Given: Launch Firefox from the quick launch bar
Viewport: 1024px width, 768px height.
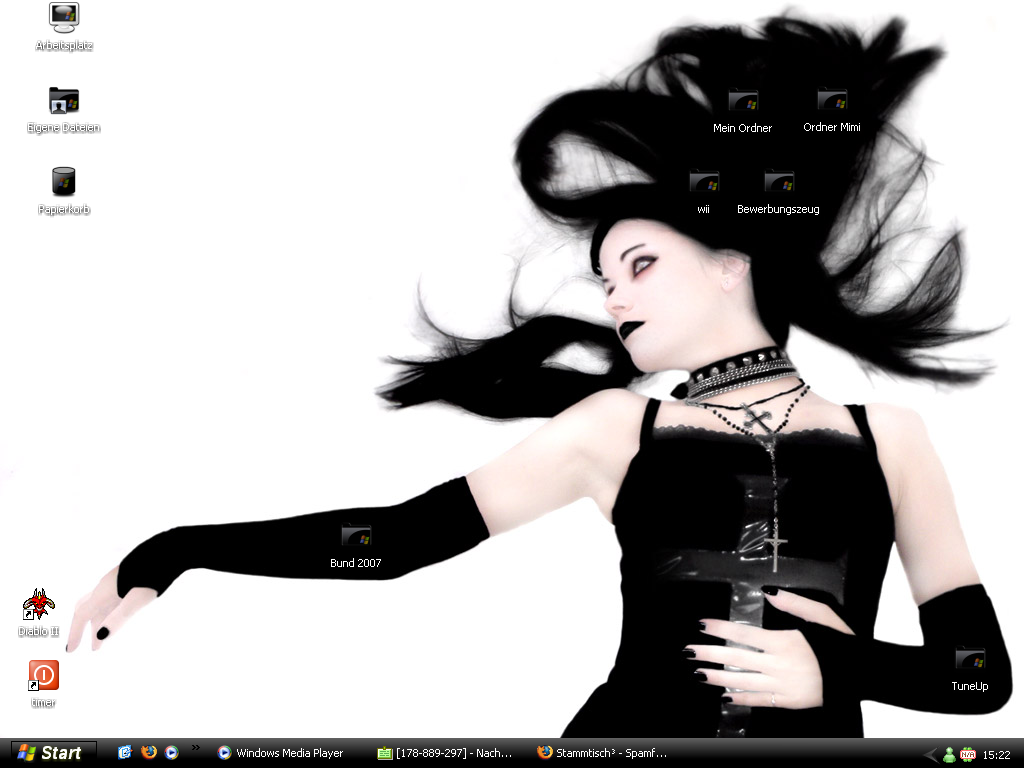Looking at the screenshot, I should pos(149,753).
